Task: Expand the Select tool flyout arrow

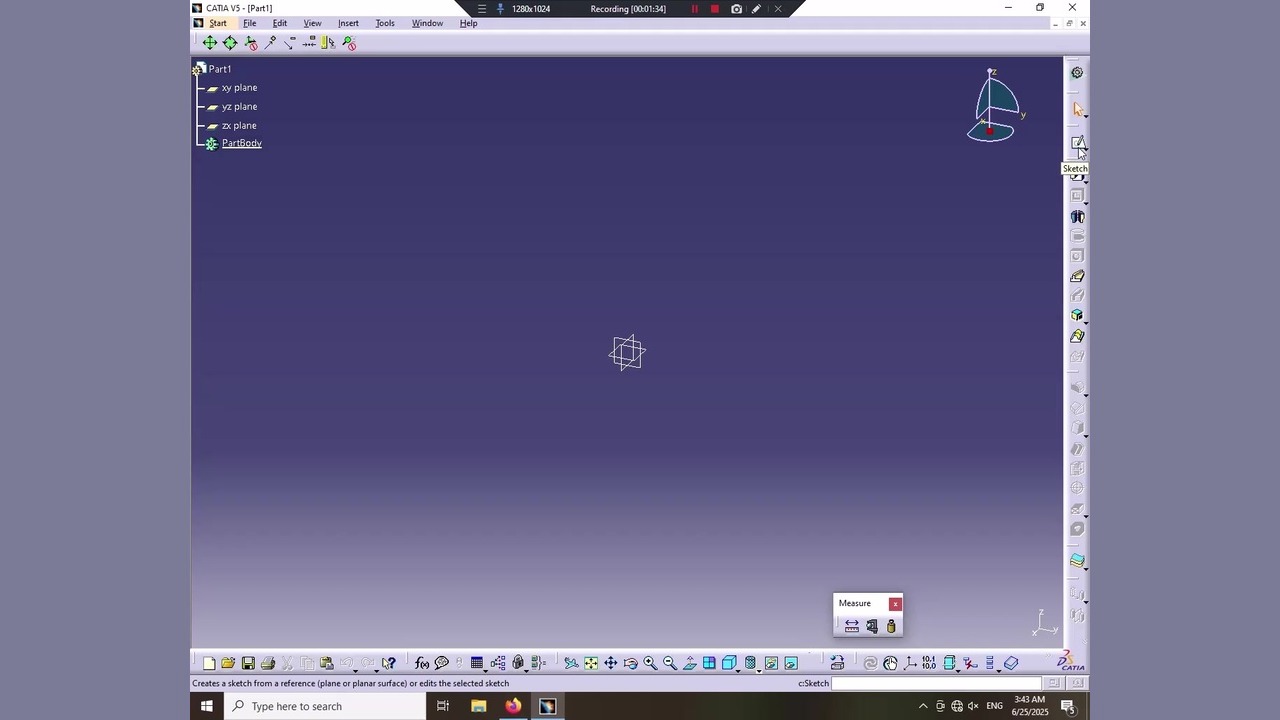Action: tap(1086, 116)
